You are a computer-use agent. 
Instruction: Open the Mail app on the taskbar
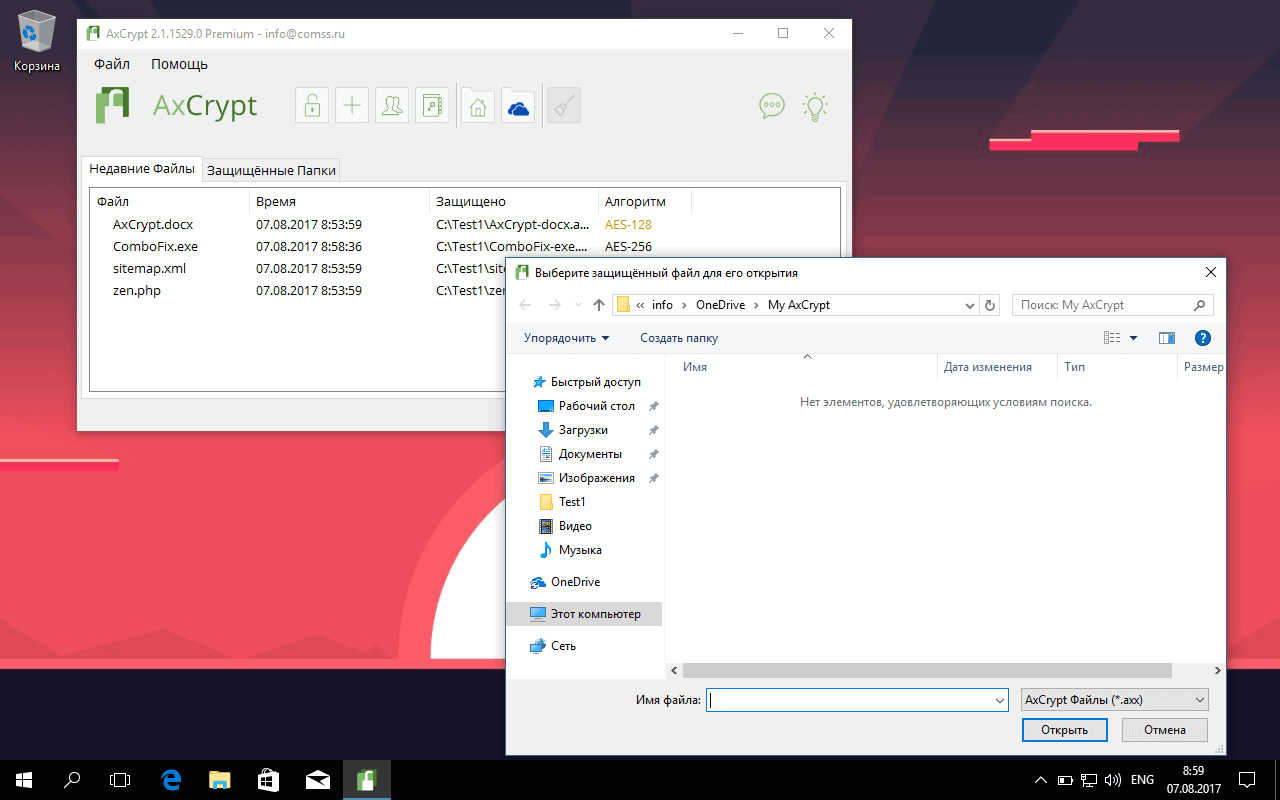coord(318,779)
